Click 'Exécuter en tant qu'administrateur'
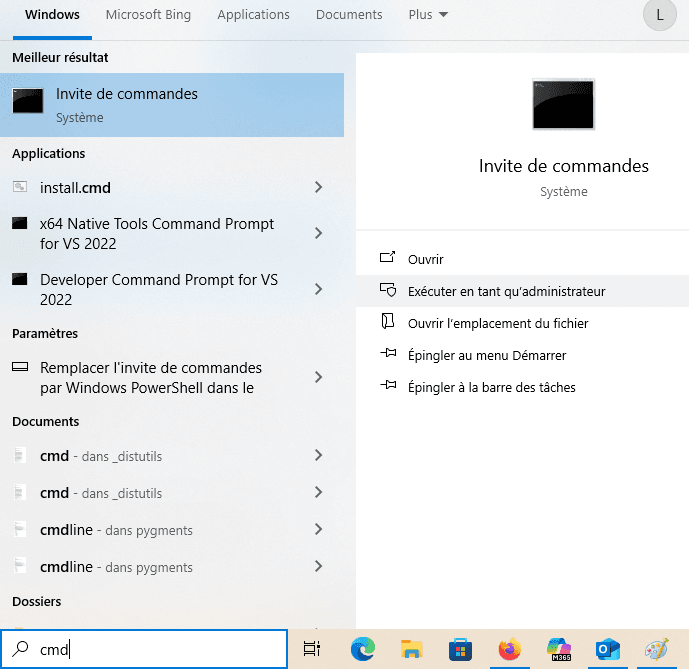 click(x=506, y=291)
